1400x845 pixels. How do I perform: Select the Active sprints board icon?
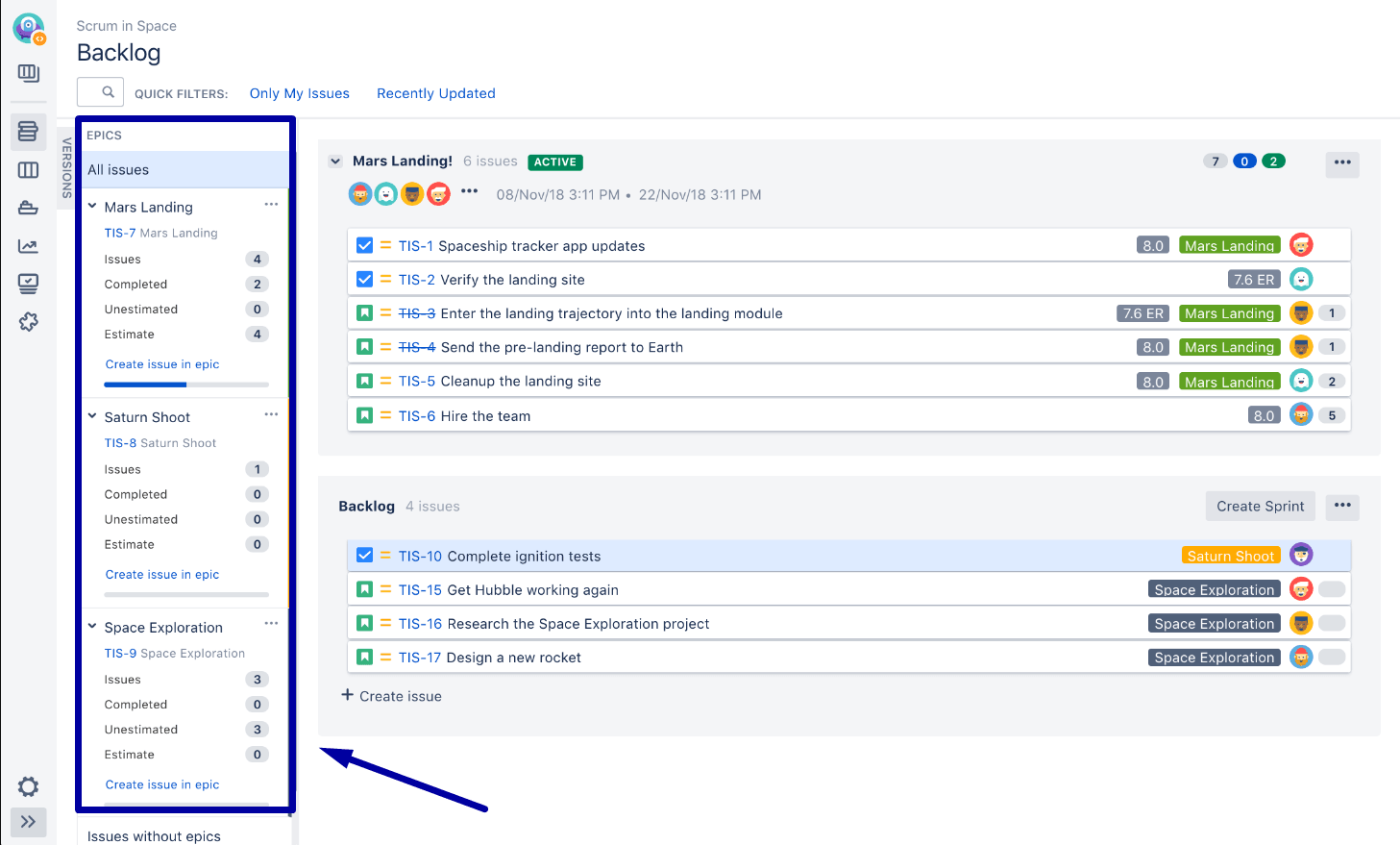(28, 170)
